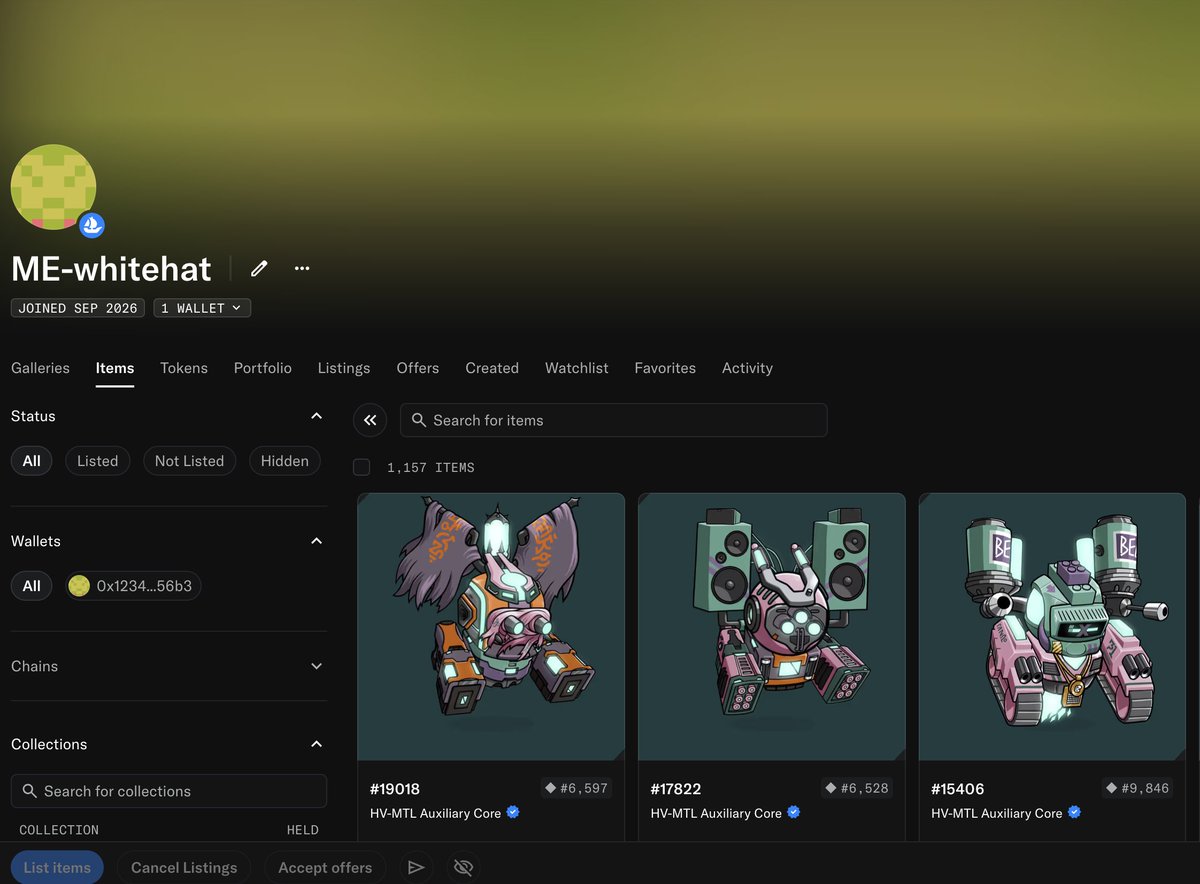
Task: Open the Portfolio tab
Action: tap(263, 368)
